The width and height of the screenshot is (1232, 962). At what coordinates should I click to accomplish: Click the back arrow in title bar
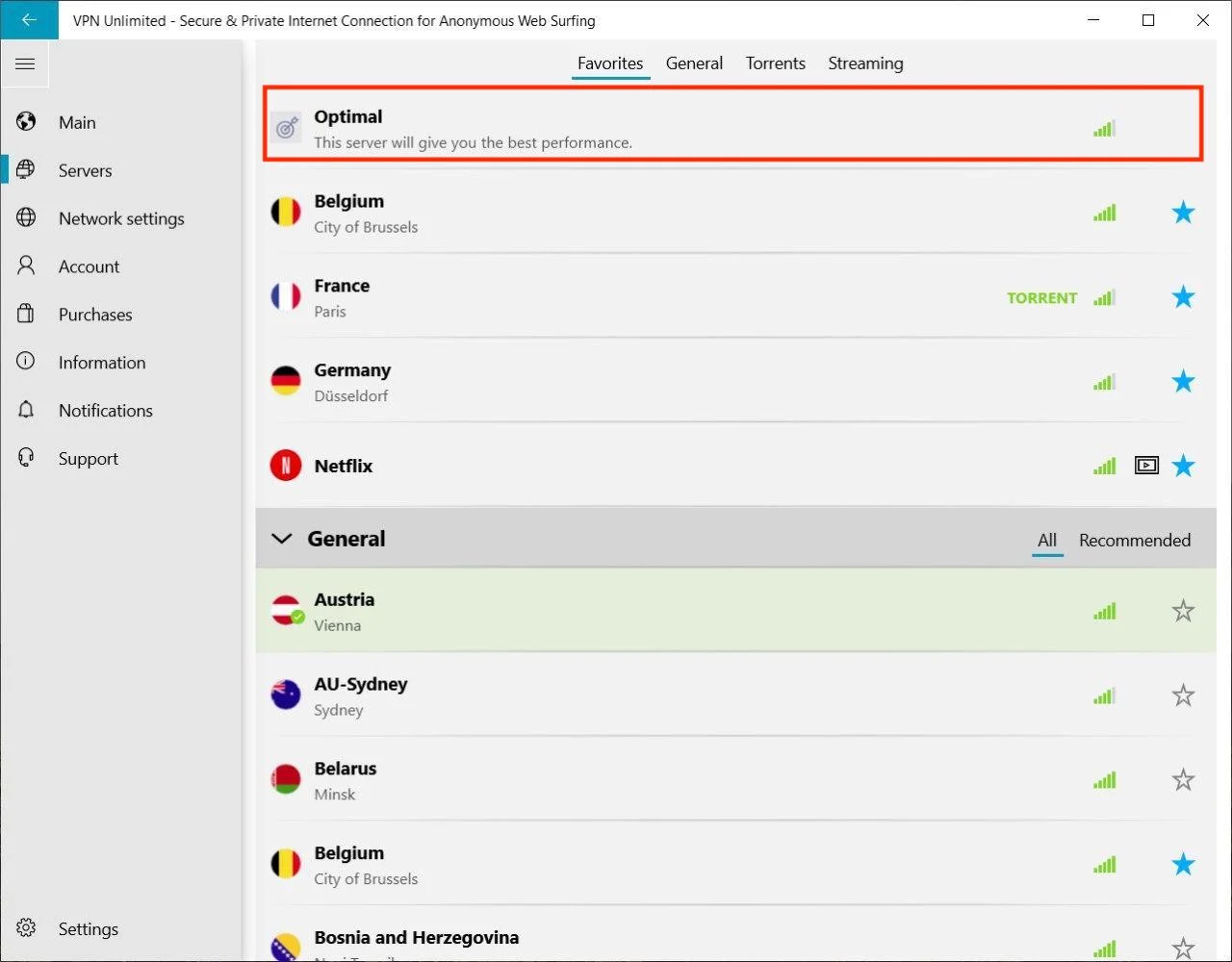pos(29,19)
